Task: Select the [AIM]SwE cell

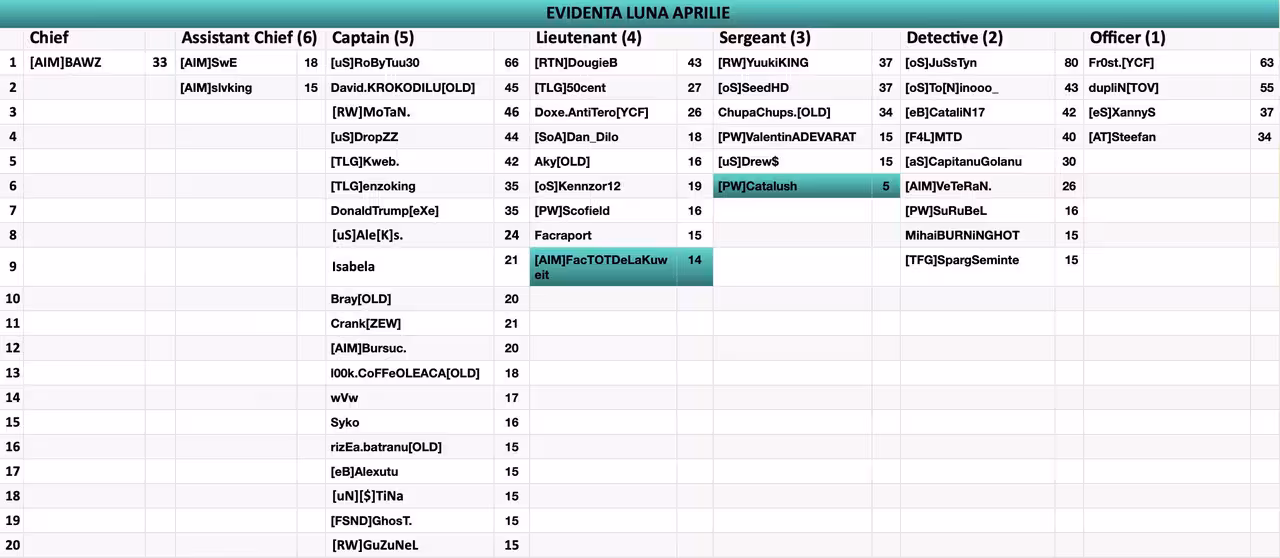Action: click(236, 62)
